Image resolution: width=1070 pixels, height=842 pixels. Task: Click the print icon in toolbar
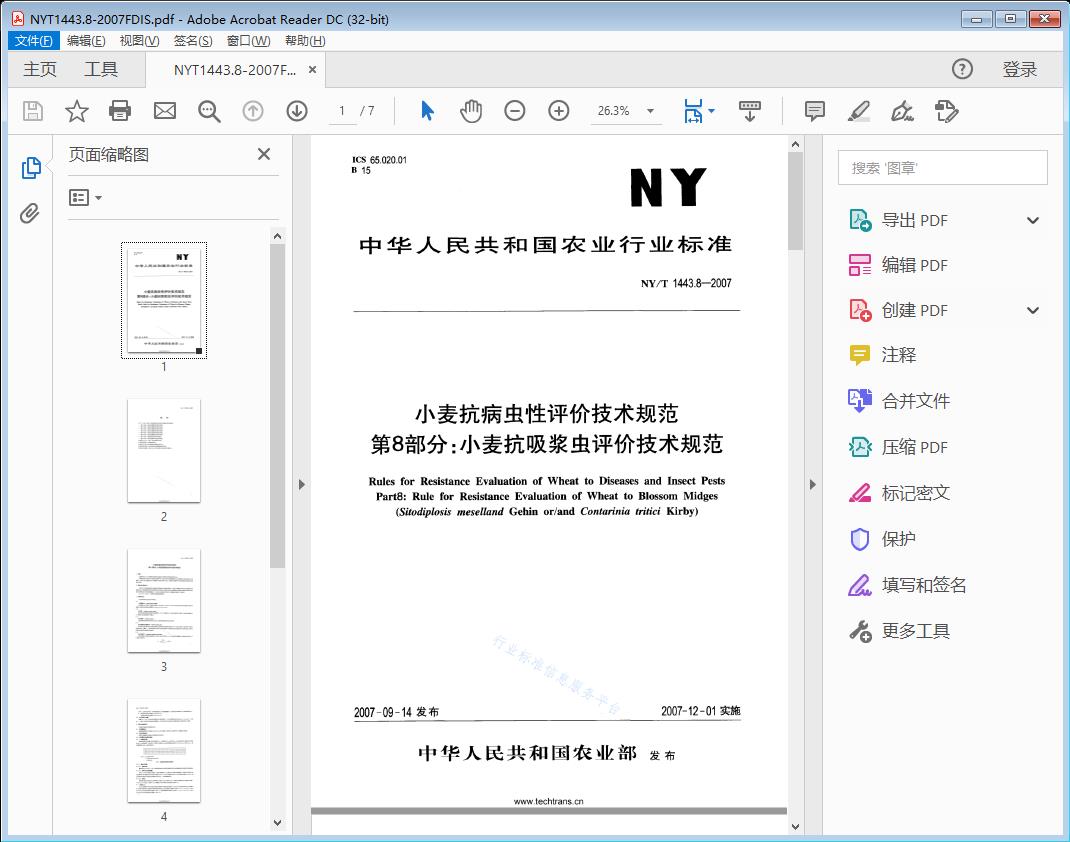[120, 111]
